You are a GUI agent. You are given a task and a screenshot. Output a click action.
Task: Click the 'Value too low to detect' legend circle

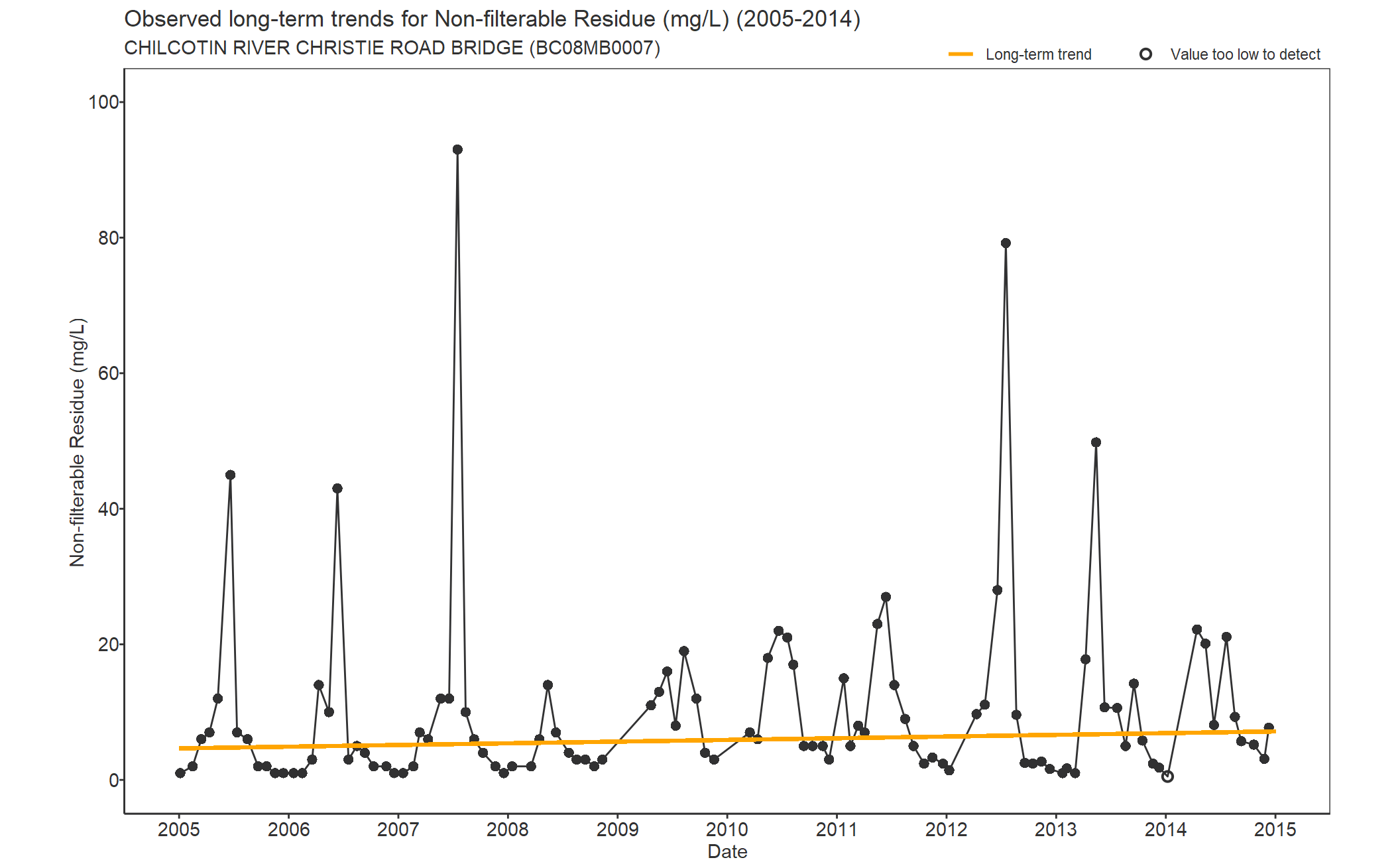point(1145,54)
